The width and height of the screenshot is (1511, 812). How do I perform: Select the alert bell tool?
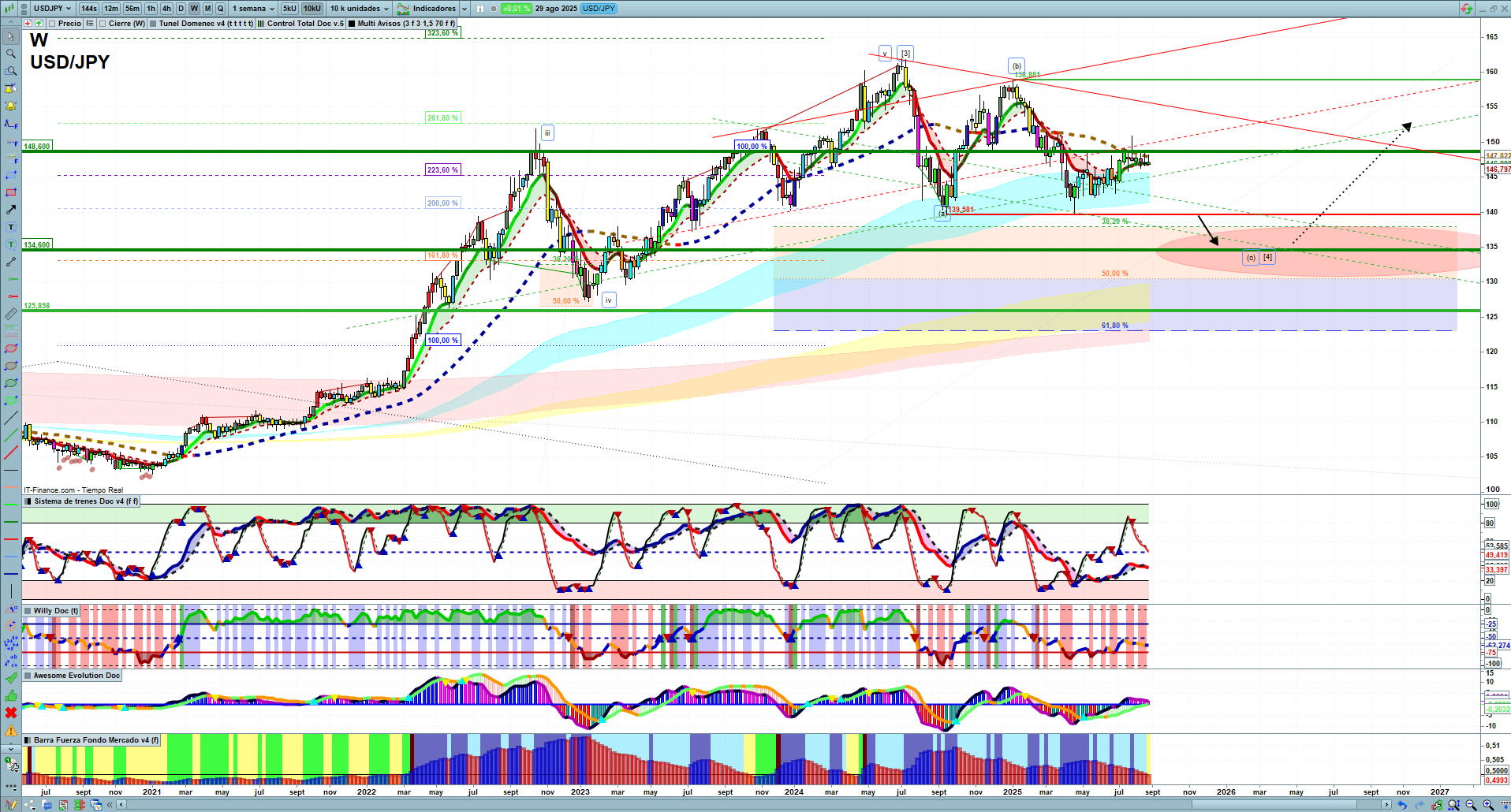tap(11, 106)
